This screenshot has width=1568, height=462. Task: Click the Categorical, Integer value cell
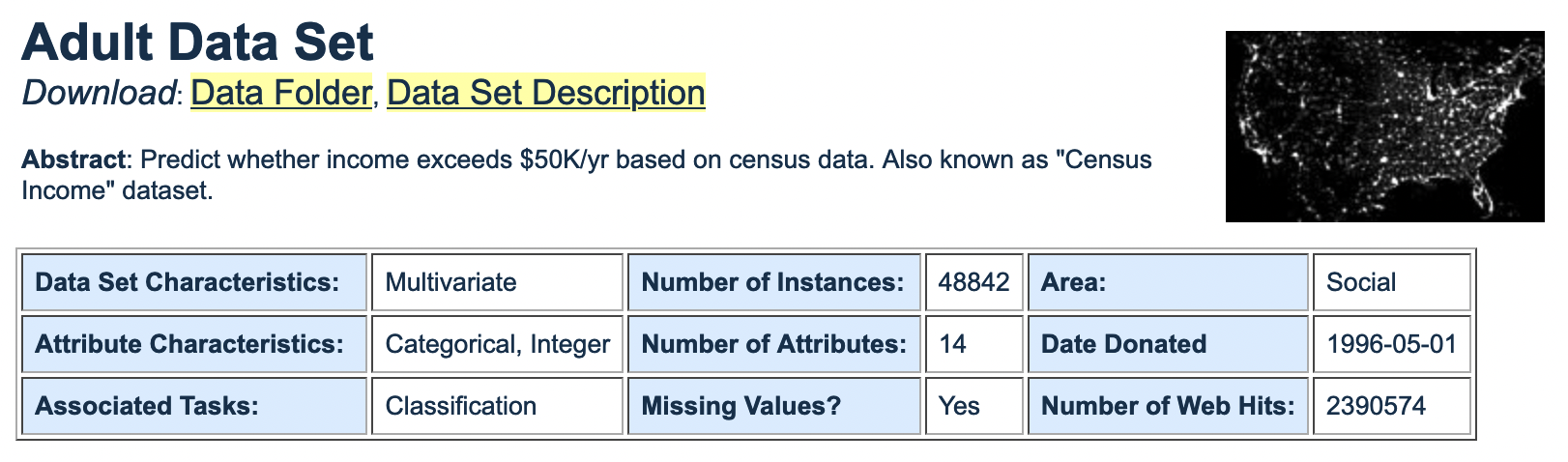(x=497, y=344)
